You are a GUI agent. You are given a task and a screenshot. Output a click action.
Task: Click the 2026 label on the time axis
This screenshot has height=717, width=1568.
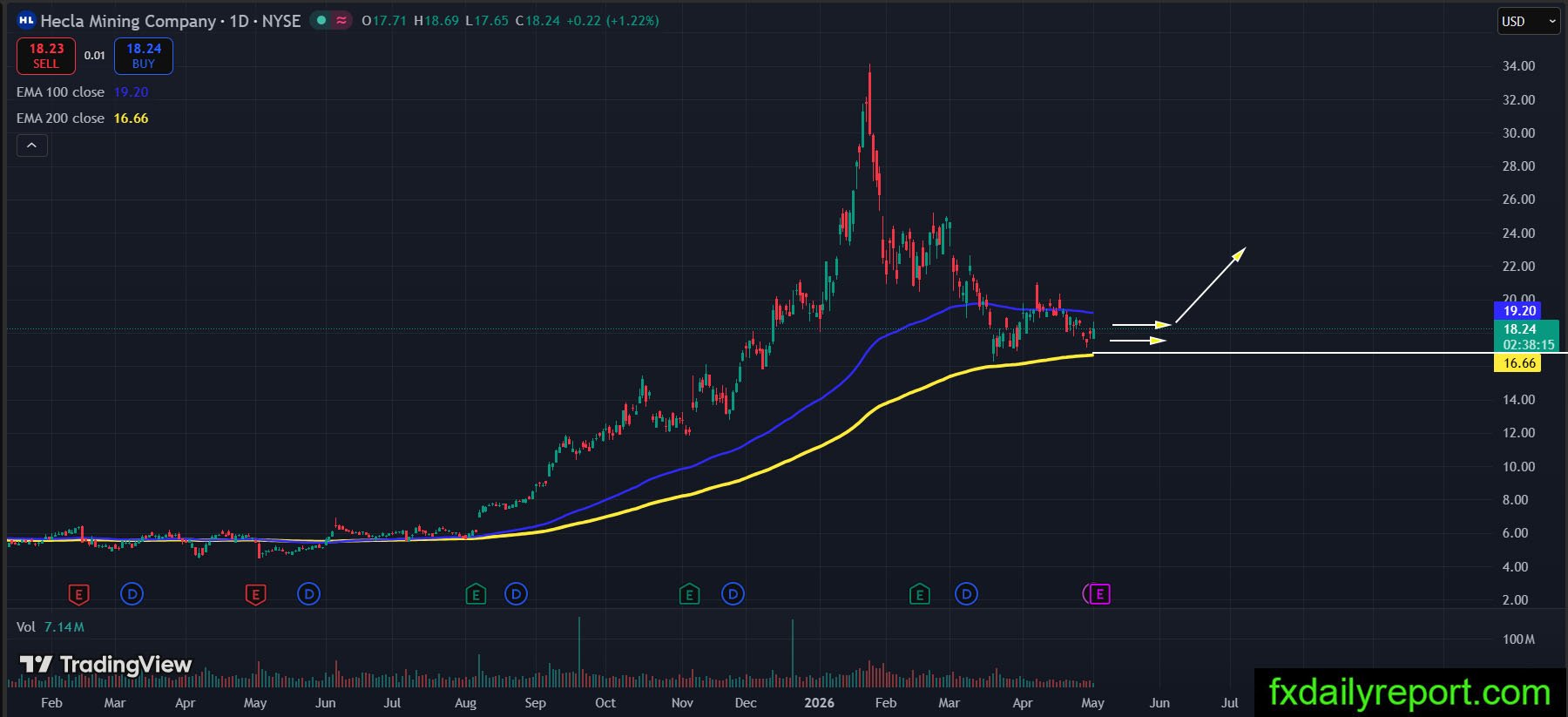click(x=819, y=703)
